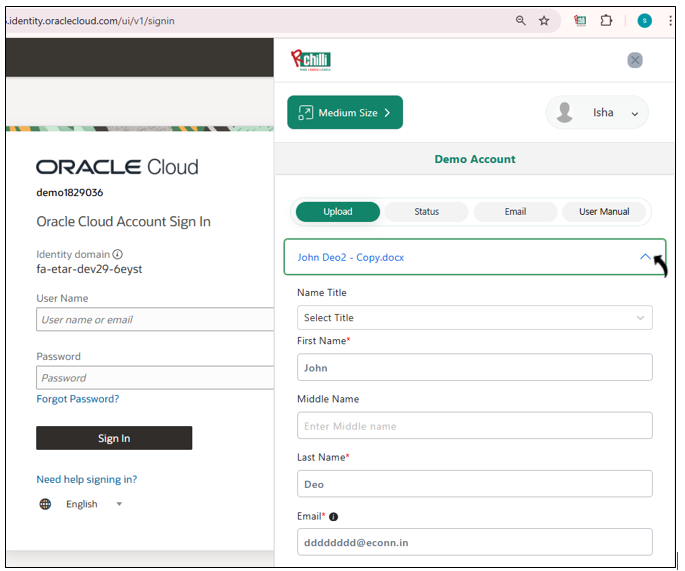
Task: Click the Chrome profile avatar icon
Action: (644, 20)
